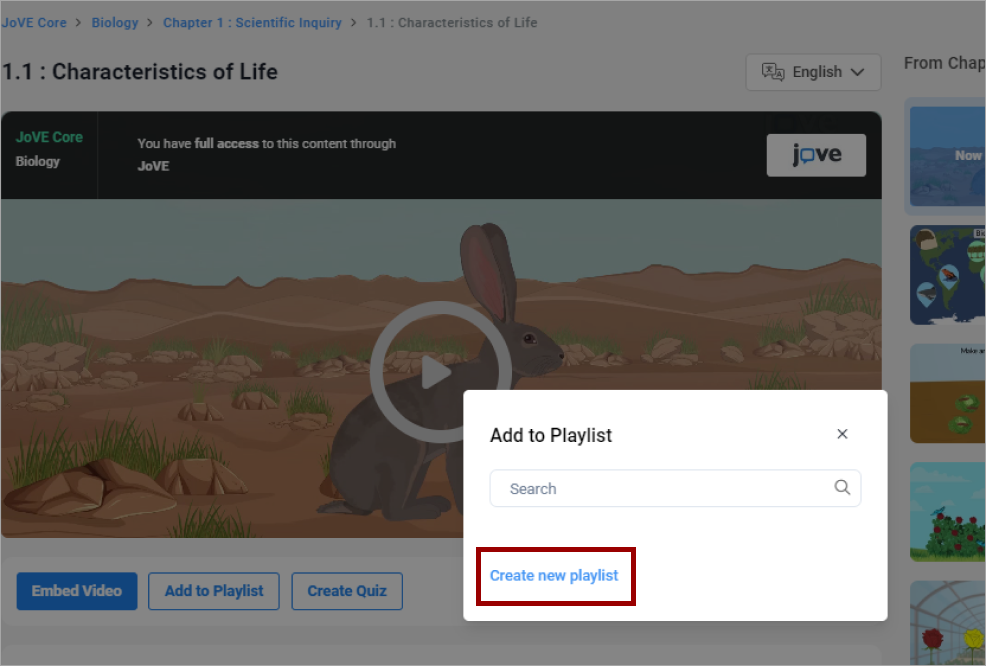Navigate to Biology in the breadcrumb
The width and height of the screenshot is (986, 666).
(115, 22)
